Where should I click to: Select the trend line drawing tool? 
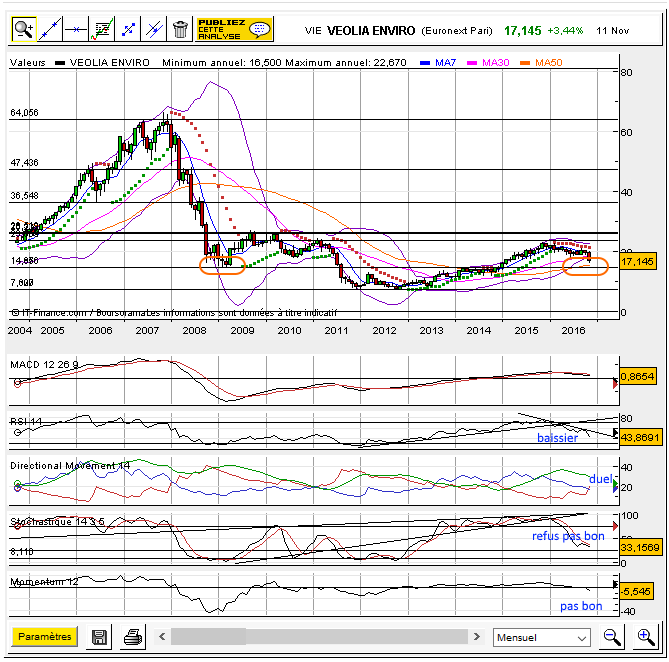coord(50,29)
